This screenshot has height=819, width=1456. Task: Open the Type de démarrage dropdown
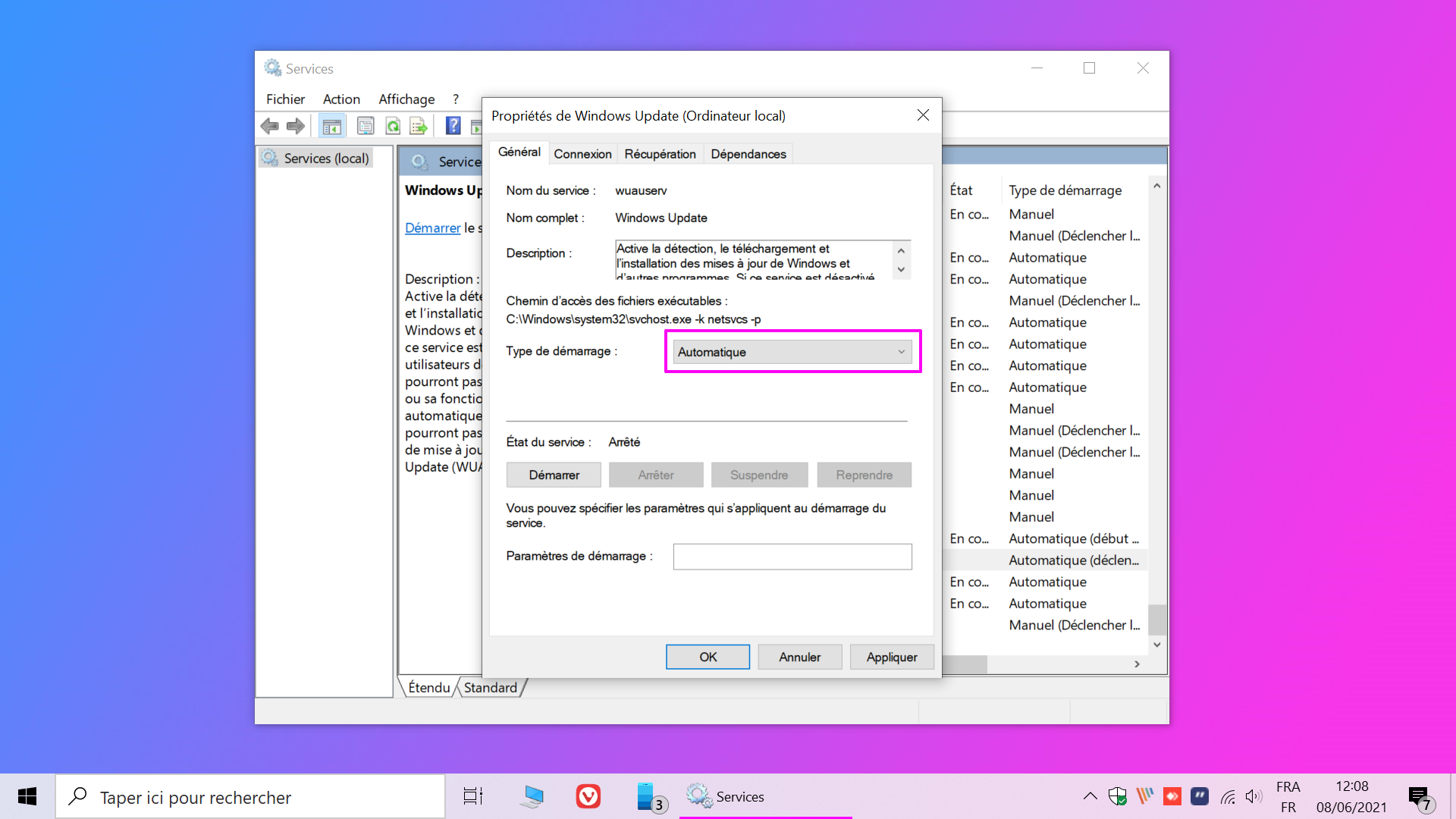click(792, 352)
